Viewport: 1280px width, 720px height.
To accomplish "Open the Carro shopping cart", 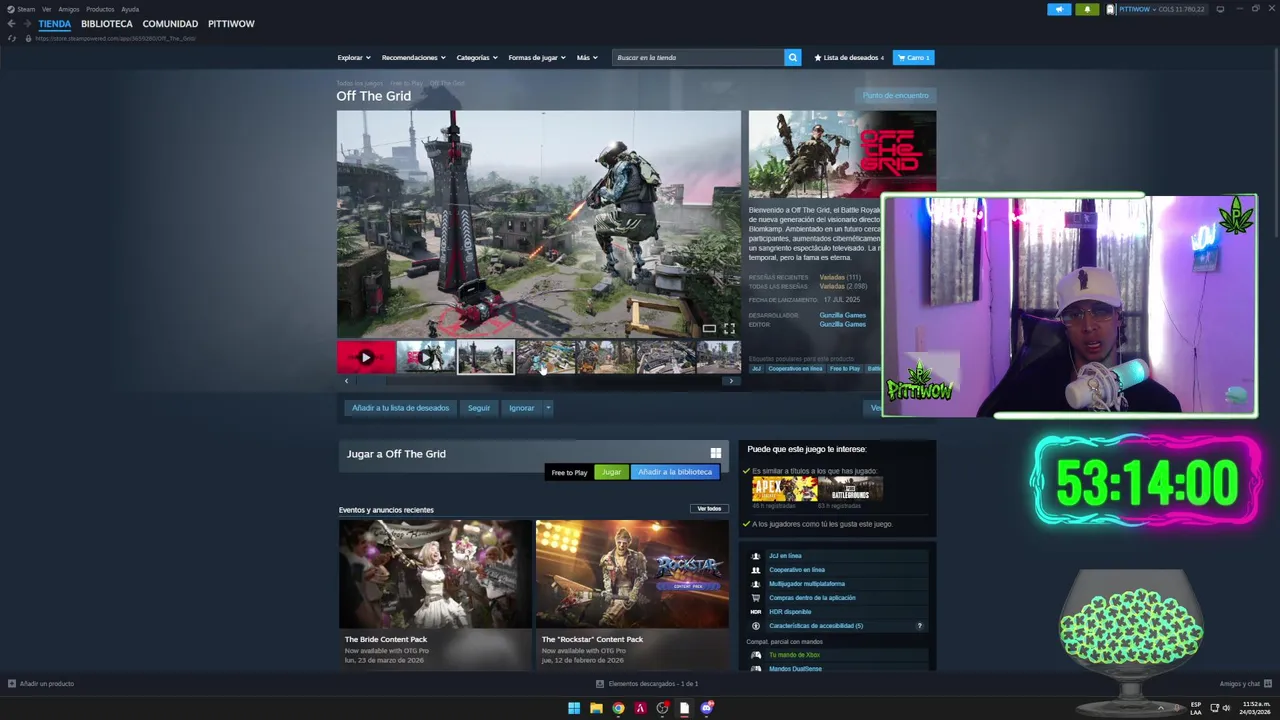I will tap(913, 58).
